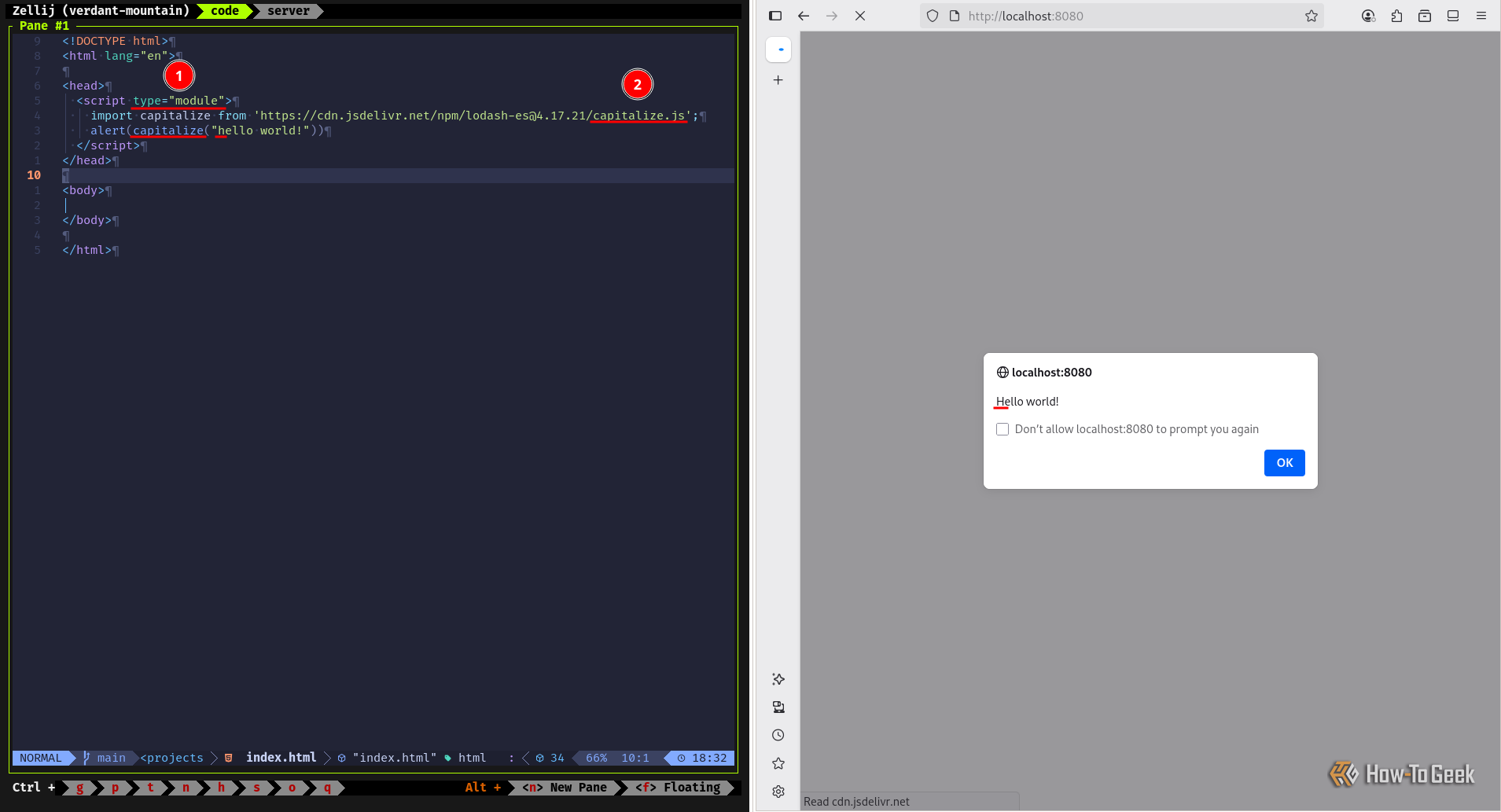This screenshot has height=812, width=1501.
Task: Open the shield tracking protection icon
Action: click(933, 16)
